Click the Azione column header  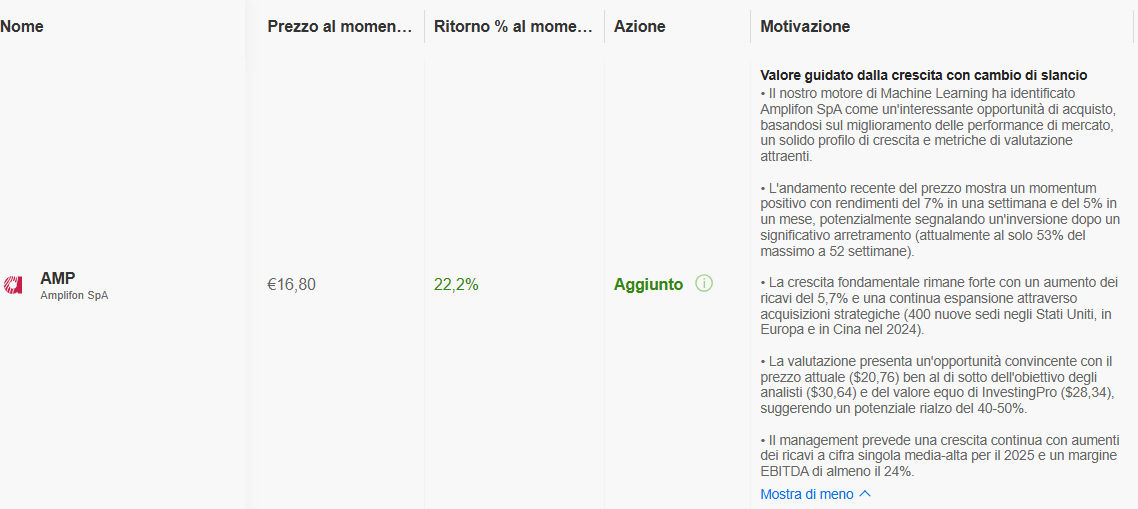[x=639, y=27]
